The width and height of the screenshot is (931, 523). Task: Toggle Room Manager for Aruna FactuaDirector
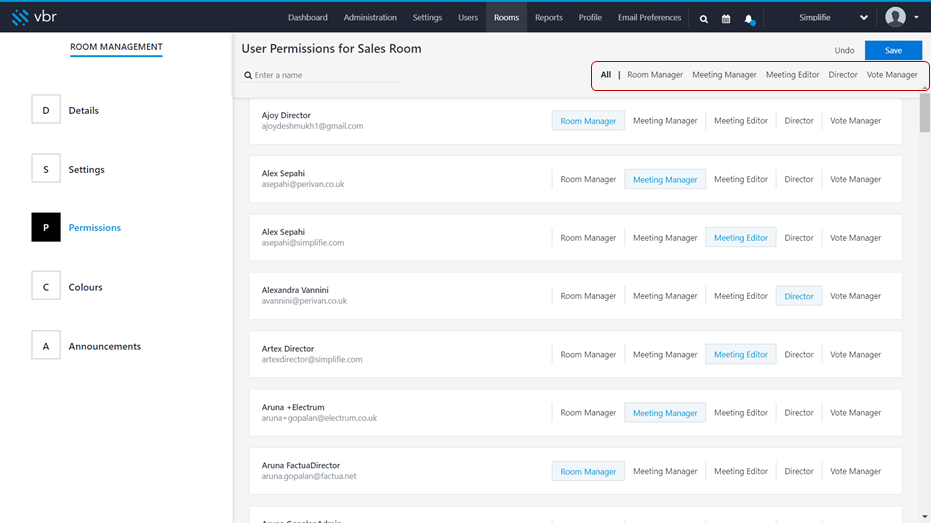click(x=588, y=471)
